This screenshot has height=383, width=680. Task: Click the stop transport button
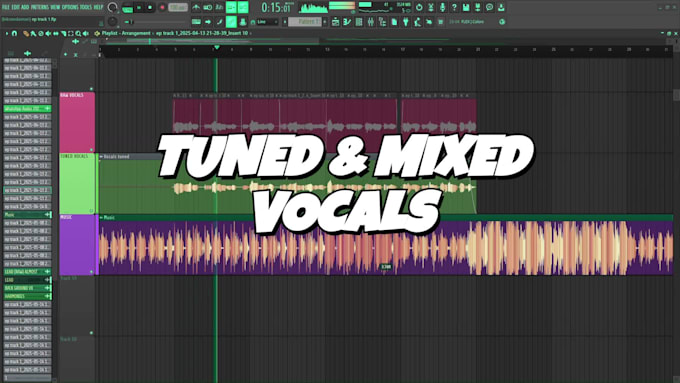pyautogui.click(x=150, y=7)
